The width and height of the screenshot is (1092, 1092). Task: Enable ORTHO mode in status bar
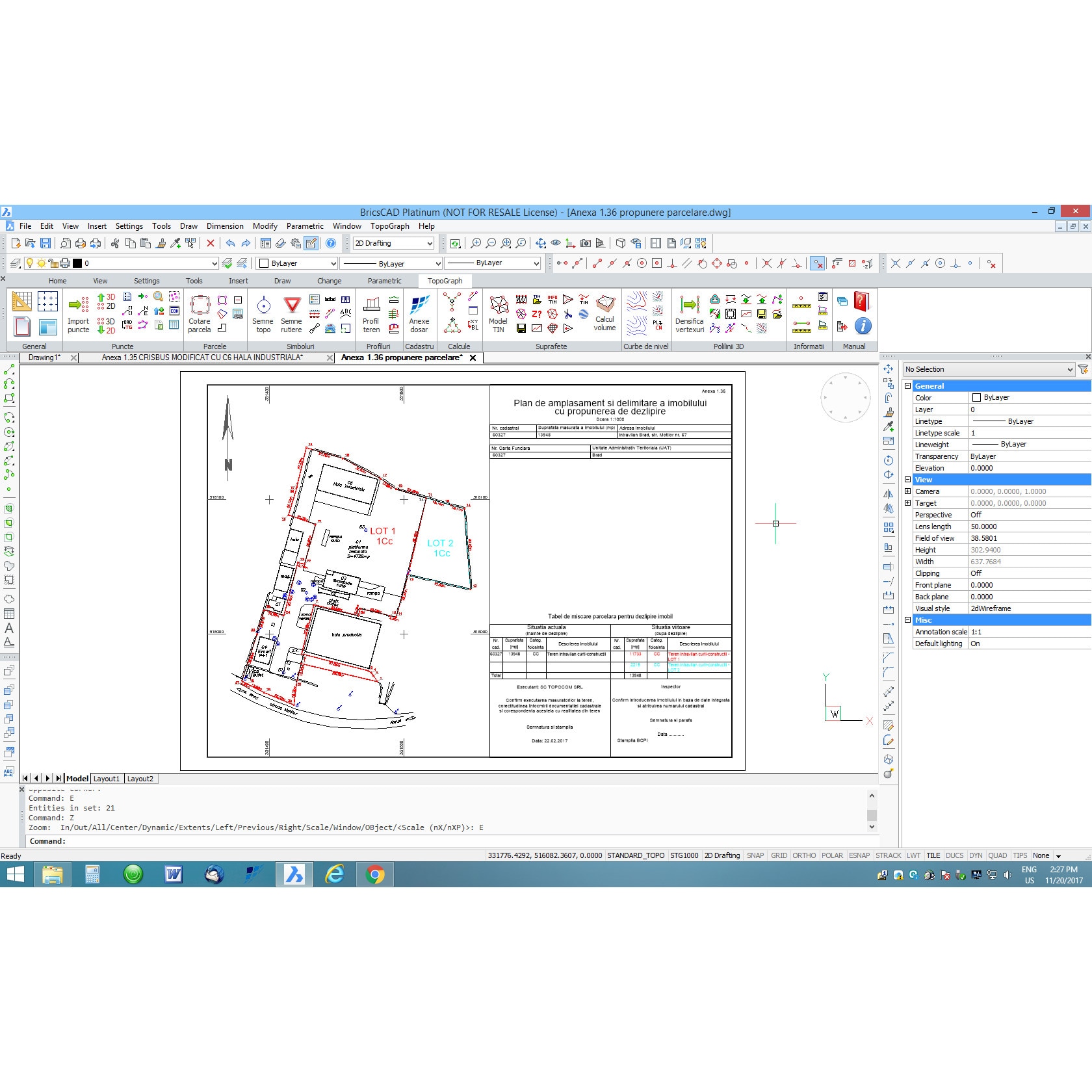click(804, 855)
